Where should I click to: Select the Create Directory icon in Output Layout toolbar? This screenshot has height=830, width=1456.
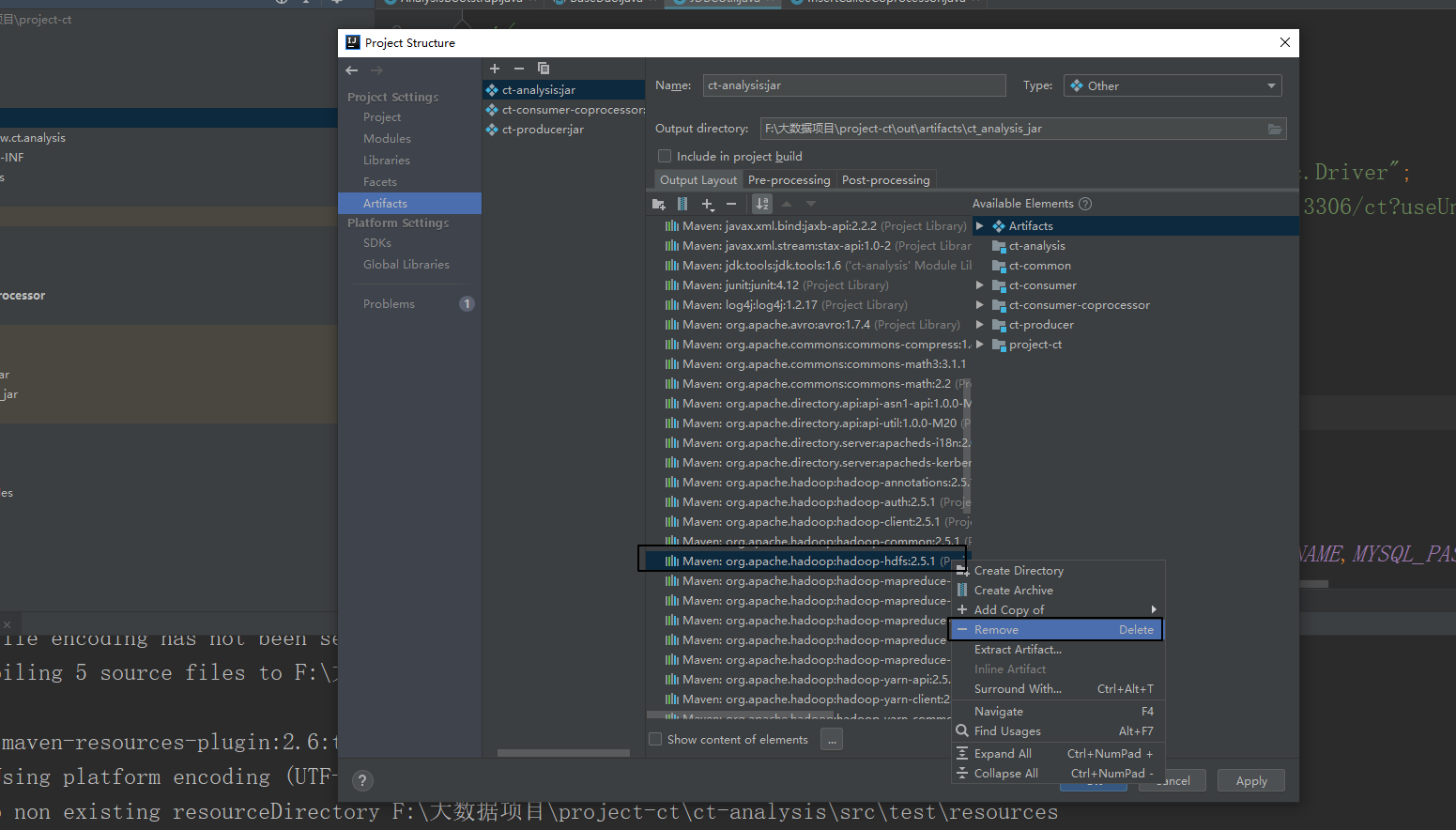pyautogui.click(x=658, y=204)
